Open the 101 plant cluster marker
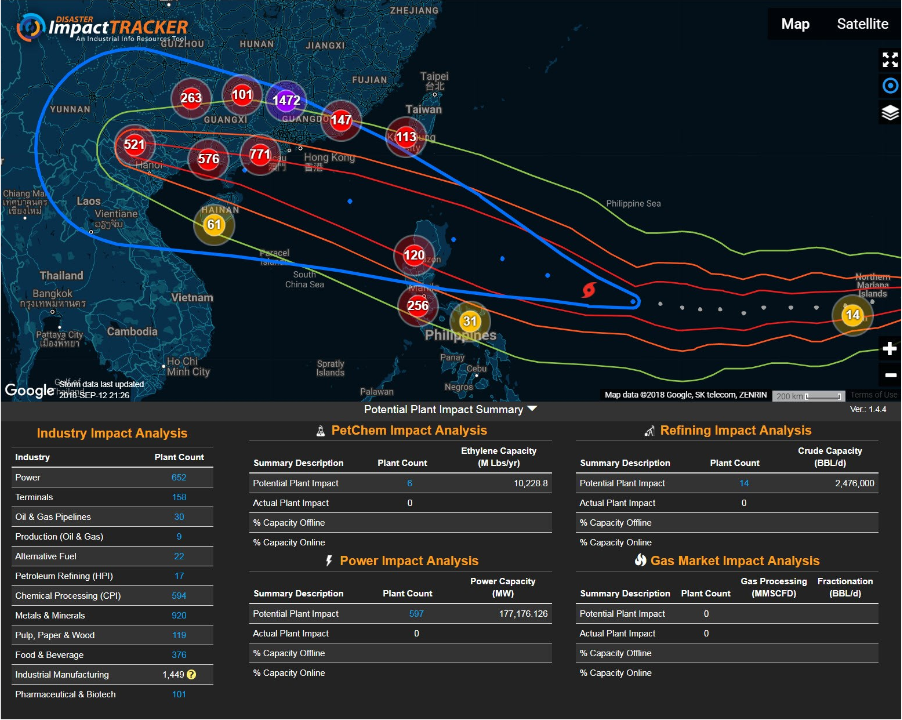The image size is (902, 720). click(x=242, y=95)
